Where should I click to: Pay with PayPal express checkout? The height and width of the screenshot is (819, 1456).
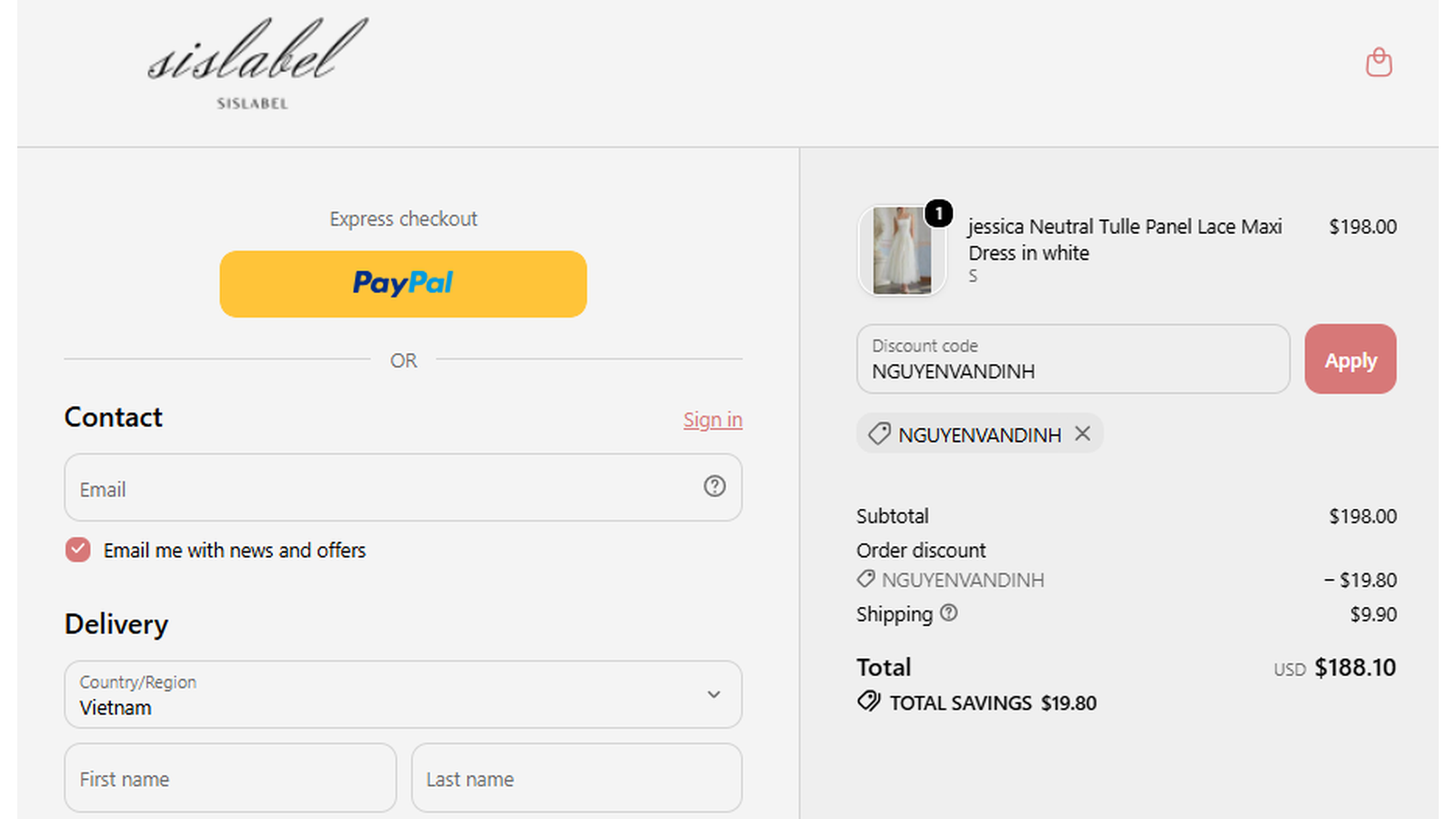403,284
